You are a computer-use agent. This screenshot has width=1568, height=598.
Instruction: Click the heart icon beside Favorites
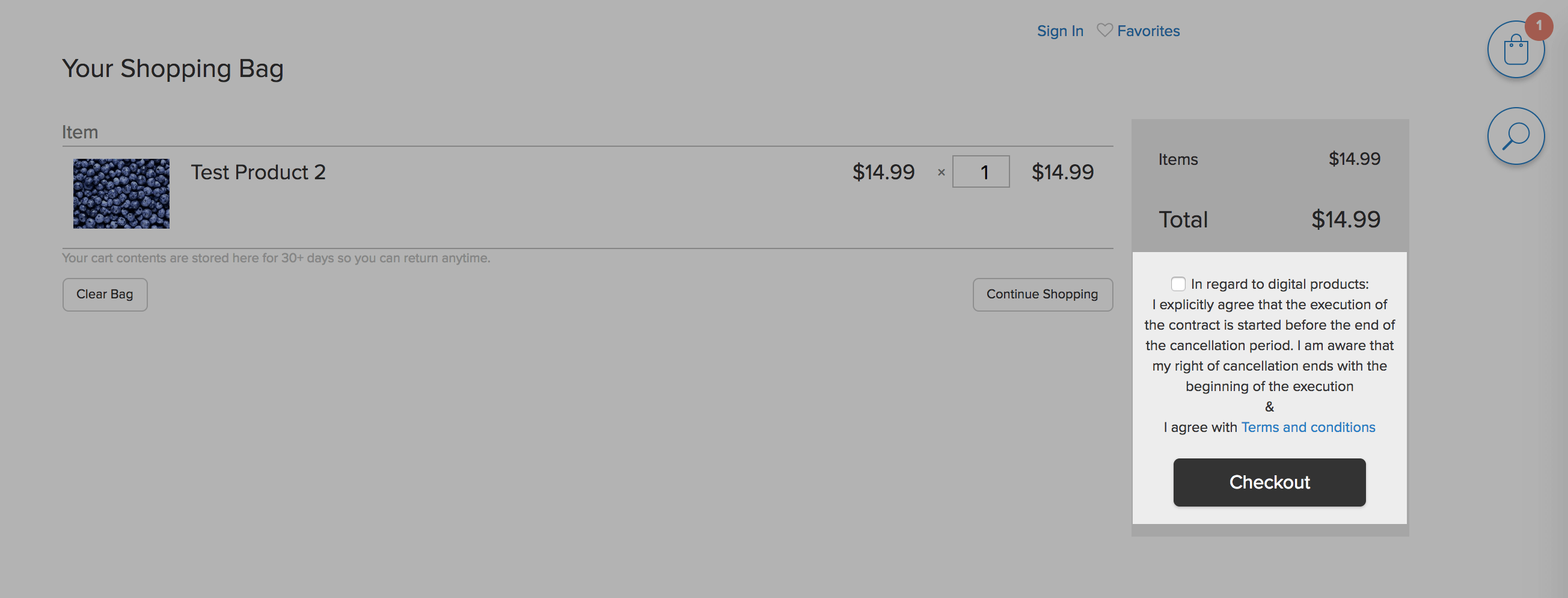[1104, 31]
